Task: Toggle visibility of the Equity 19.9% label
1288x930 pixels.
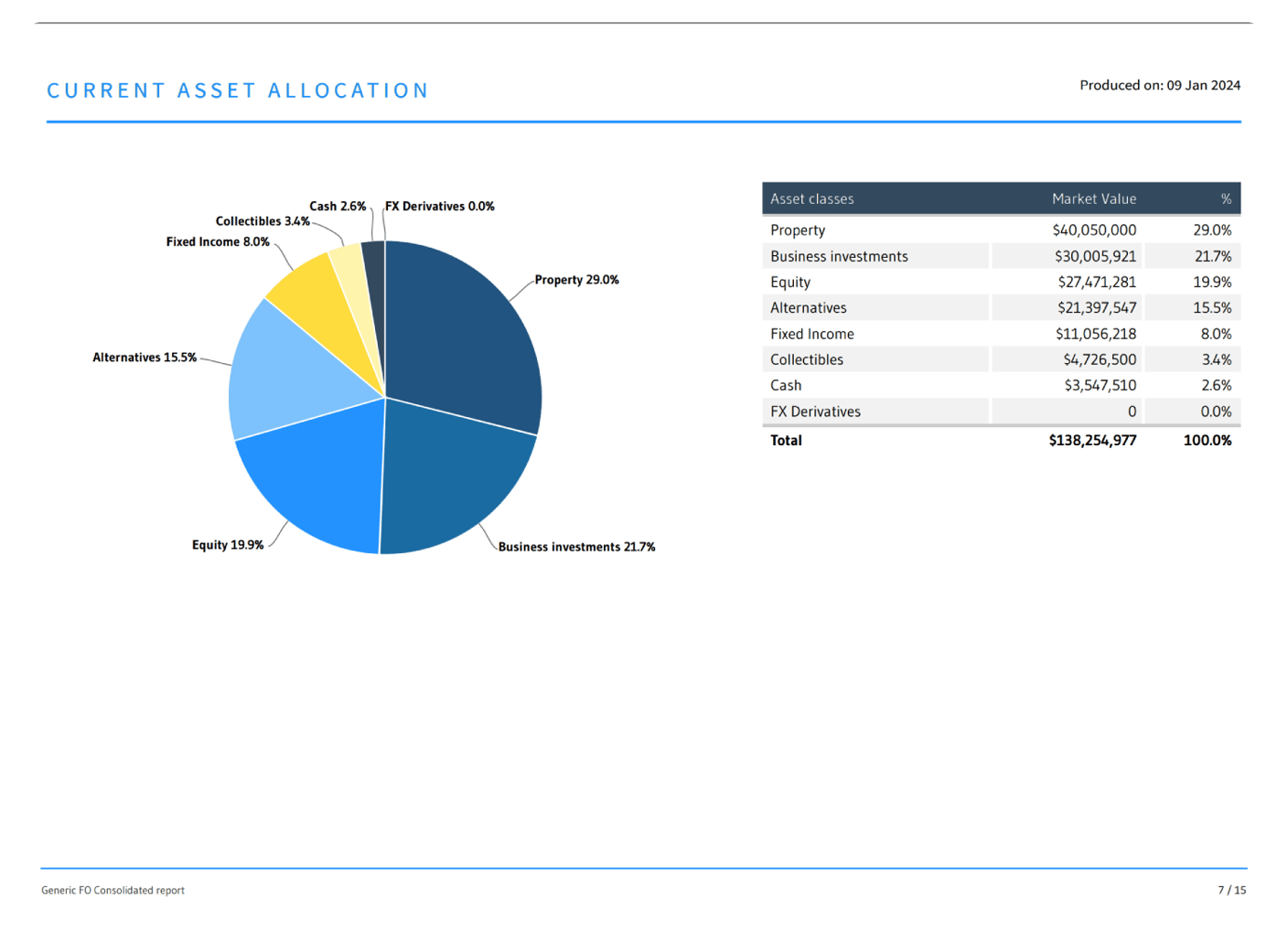Action: (x=227, y=544)
